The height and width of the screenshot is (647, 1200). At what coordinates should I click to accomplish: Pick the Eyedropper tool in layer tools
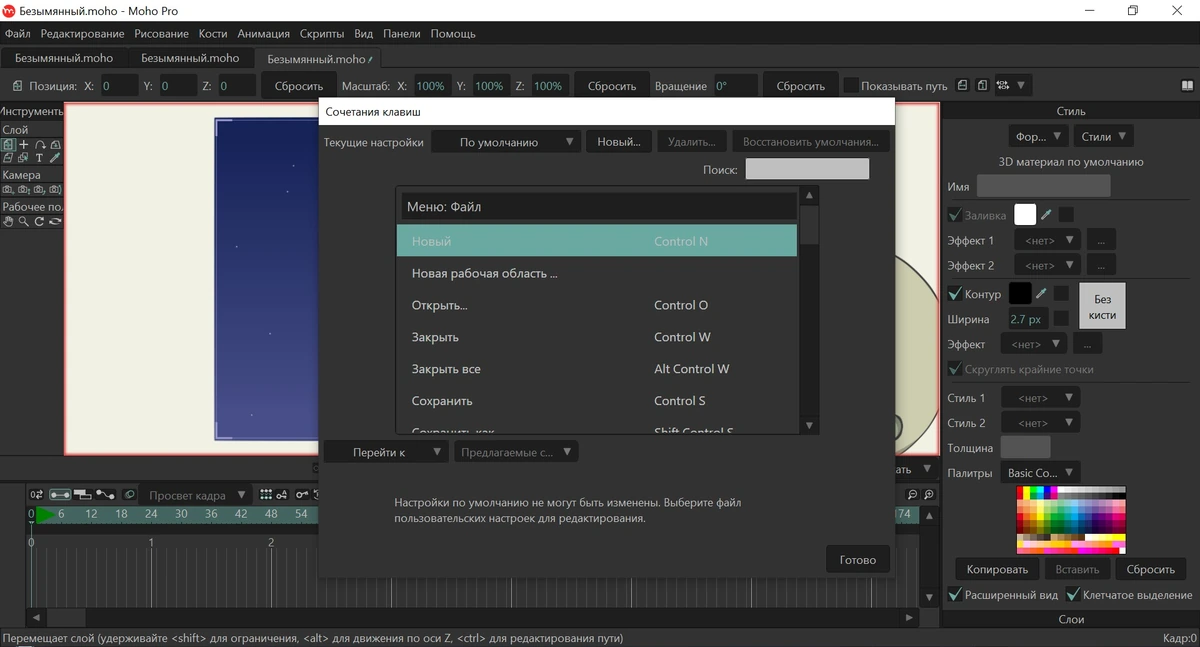coord(55,158)
